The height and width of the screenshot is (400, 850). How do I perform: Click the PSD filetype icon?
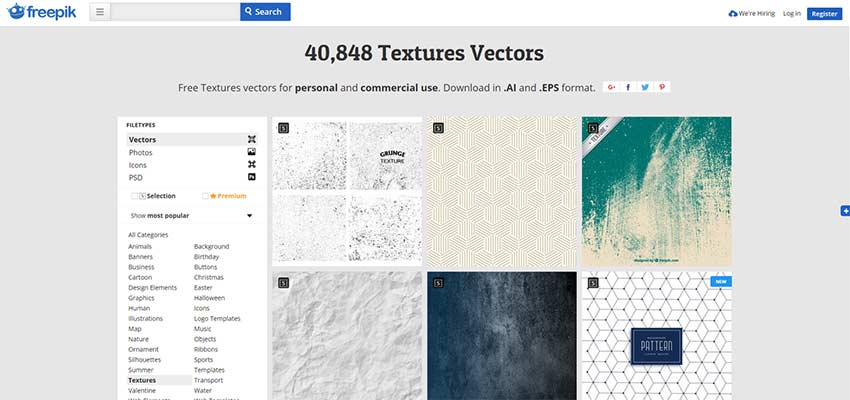click(x=252, y=177)
